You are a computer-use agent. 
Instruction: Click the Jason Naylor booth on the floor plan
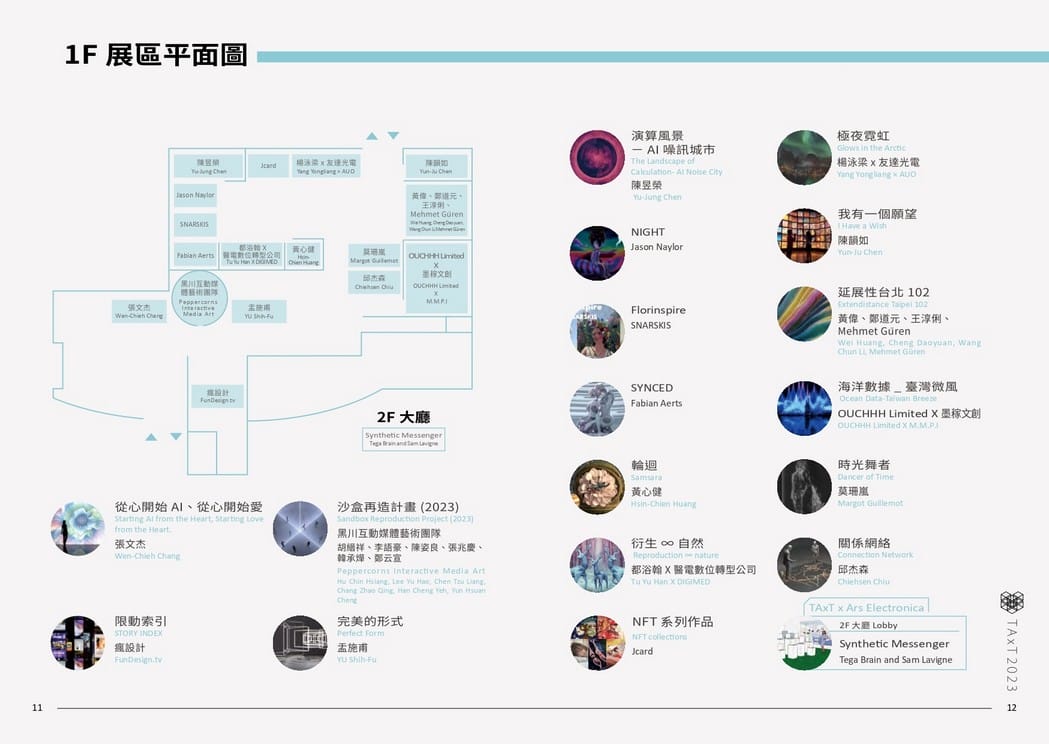coord(195,195)
